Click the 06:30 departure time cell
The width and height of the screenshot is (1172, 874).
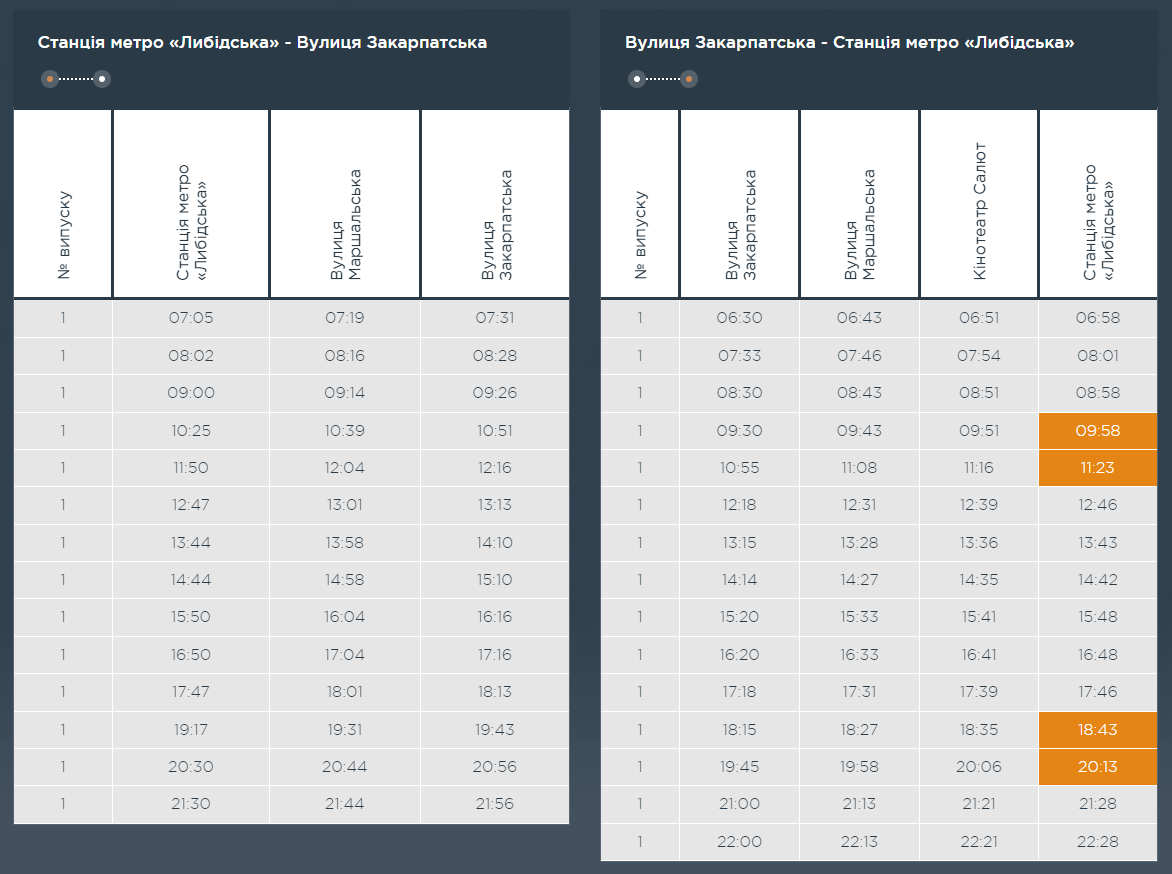click(x=739, y=318)
